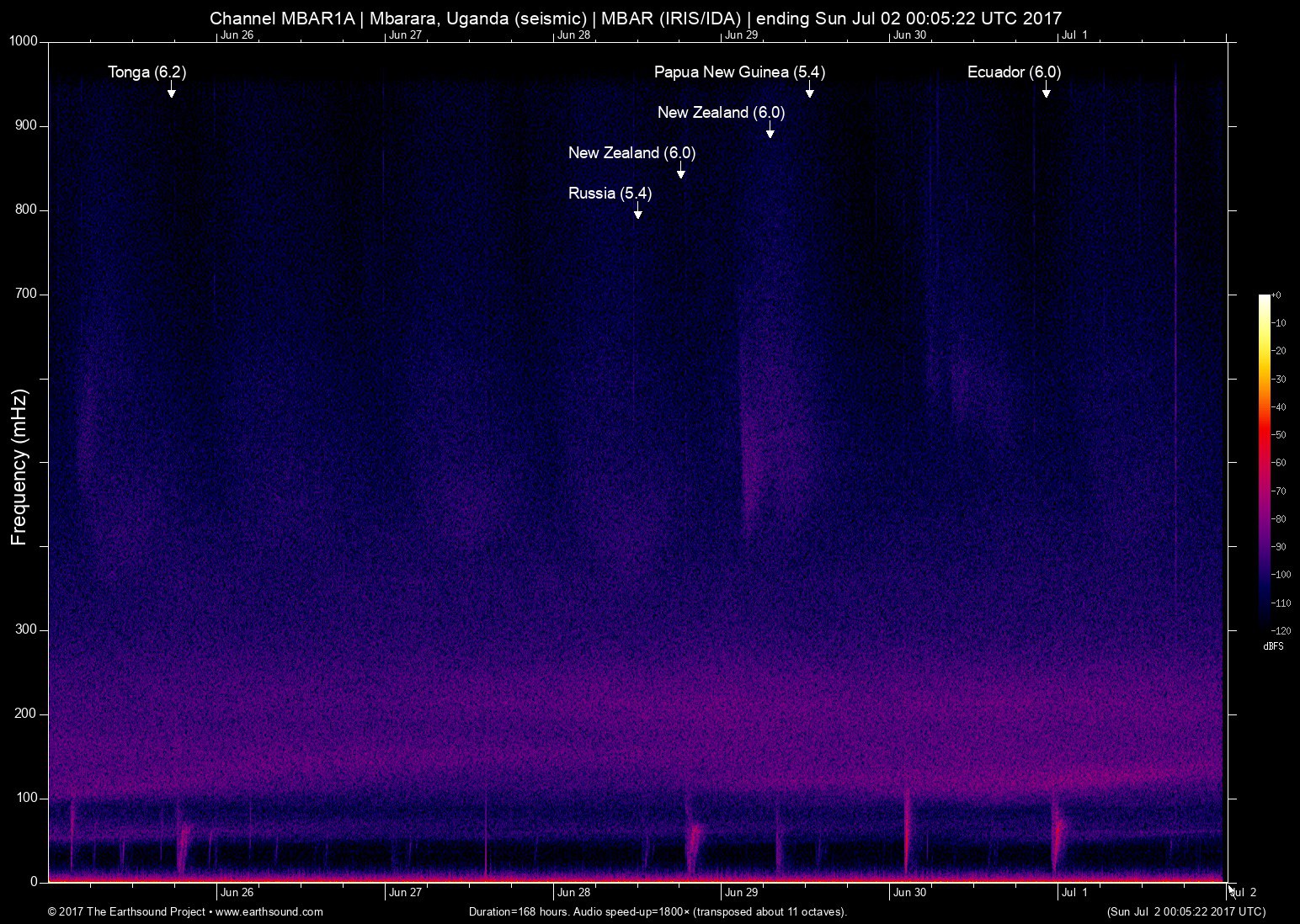This screenshot has width=1300, height=924.
Task: Click the Duration=168 hours footer text
Action: click(657, 911)
